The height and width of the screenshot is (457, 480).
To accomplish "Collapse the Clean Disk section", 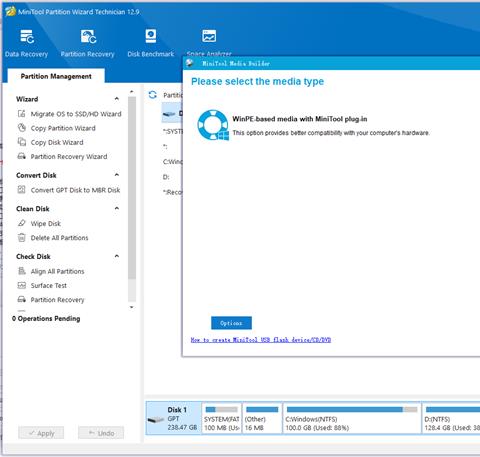I will point(117,208).
